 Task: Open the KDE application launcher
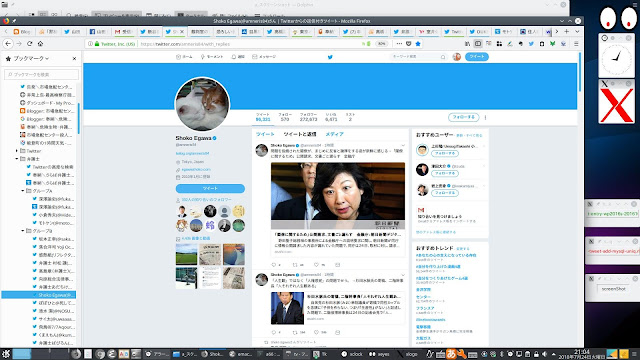coord(5,354)
